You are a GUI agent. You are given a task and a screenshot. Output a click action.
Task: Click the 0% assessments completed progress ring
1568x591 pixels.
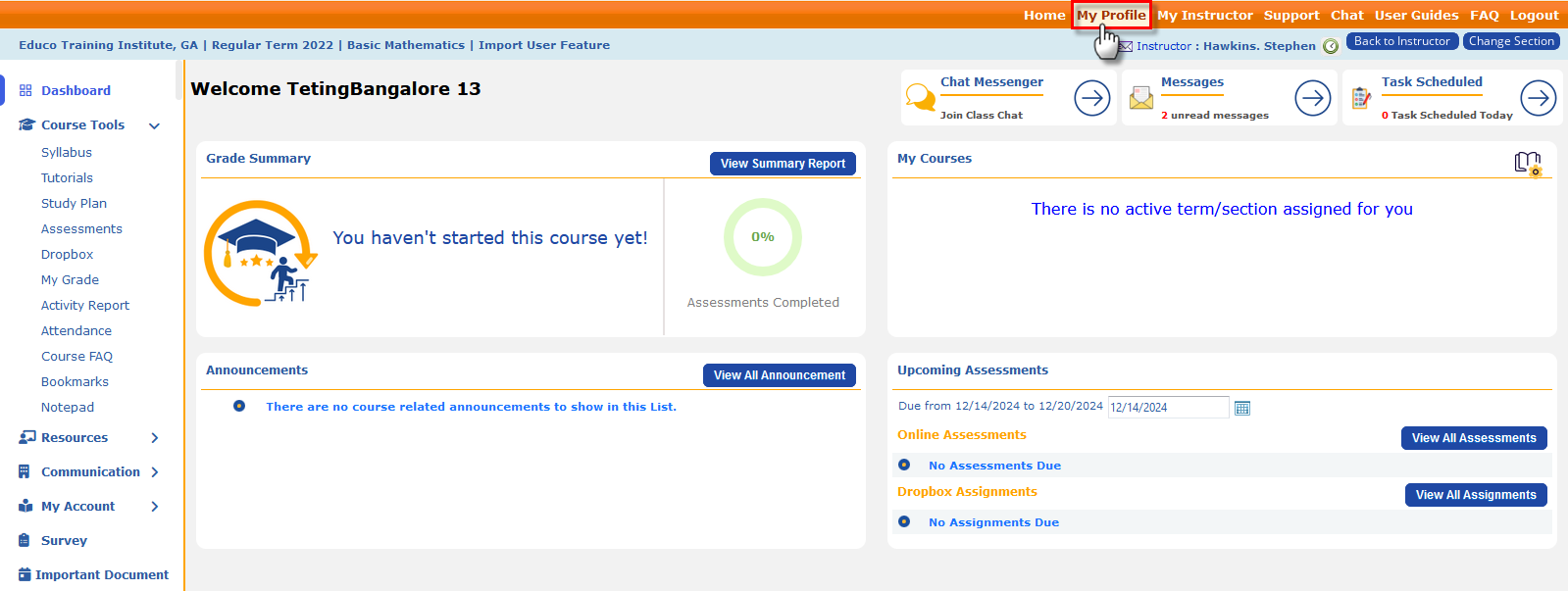point(763,237)
